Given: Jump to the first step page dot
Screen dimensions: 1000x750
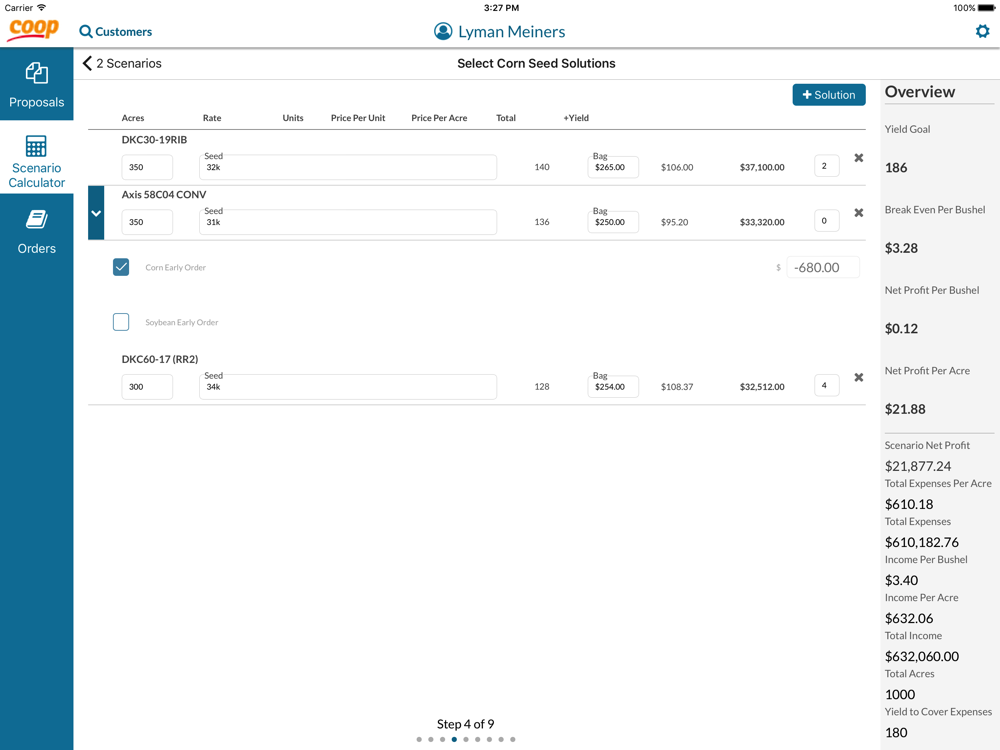Looking at the screenshot, I should click(419, 739).
